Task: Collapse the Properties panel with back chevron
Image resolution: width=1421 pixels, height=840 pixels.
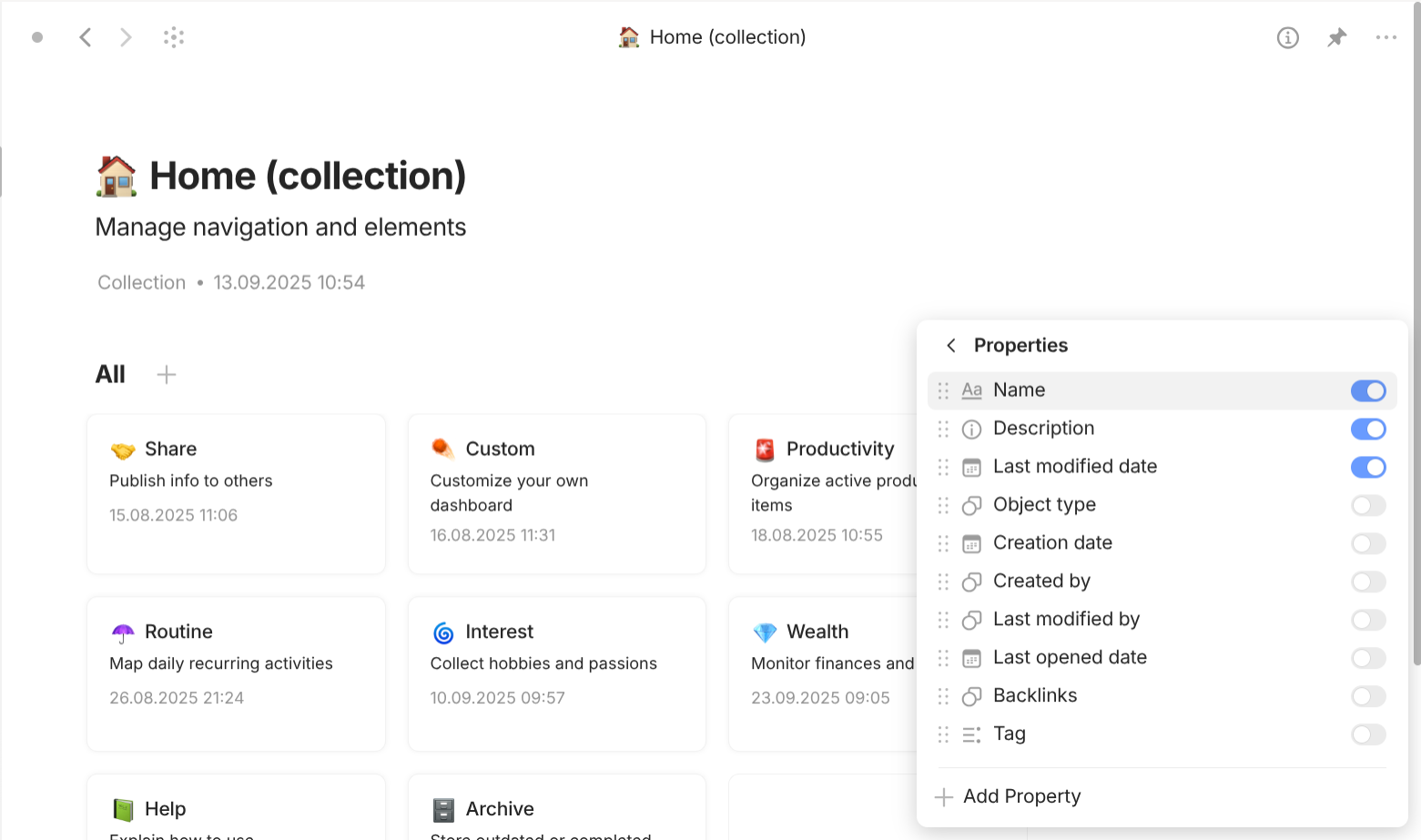Action: tap(950, 345)
